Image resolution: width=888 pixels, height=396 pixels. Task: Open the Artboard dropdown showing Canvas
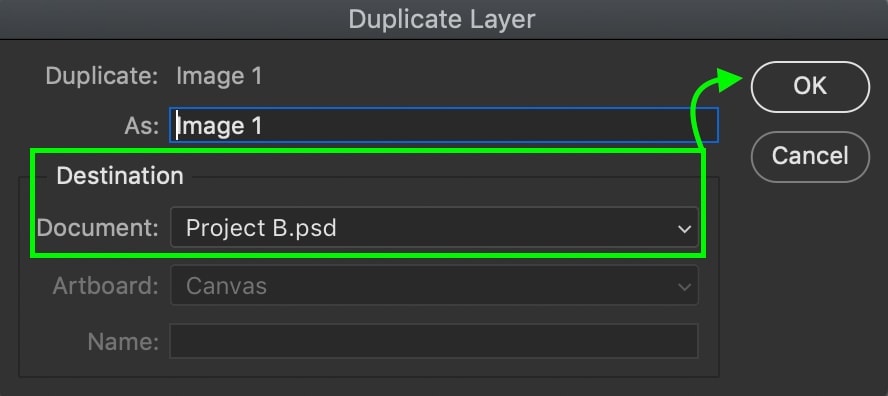[434, 286]
